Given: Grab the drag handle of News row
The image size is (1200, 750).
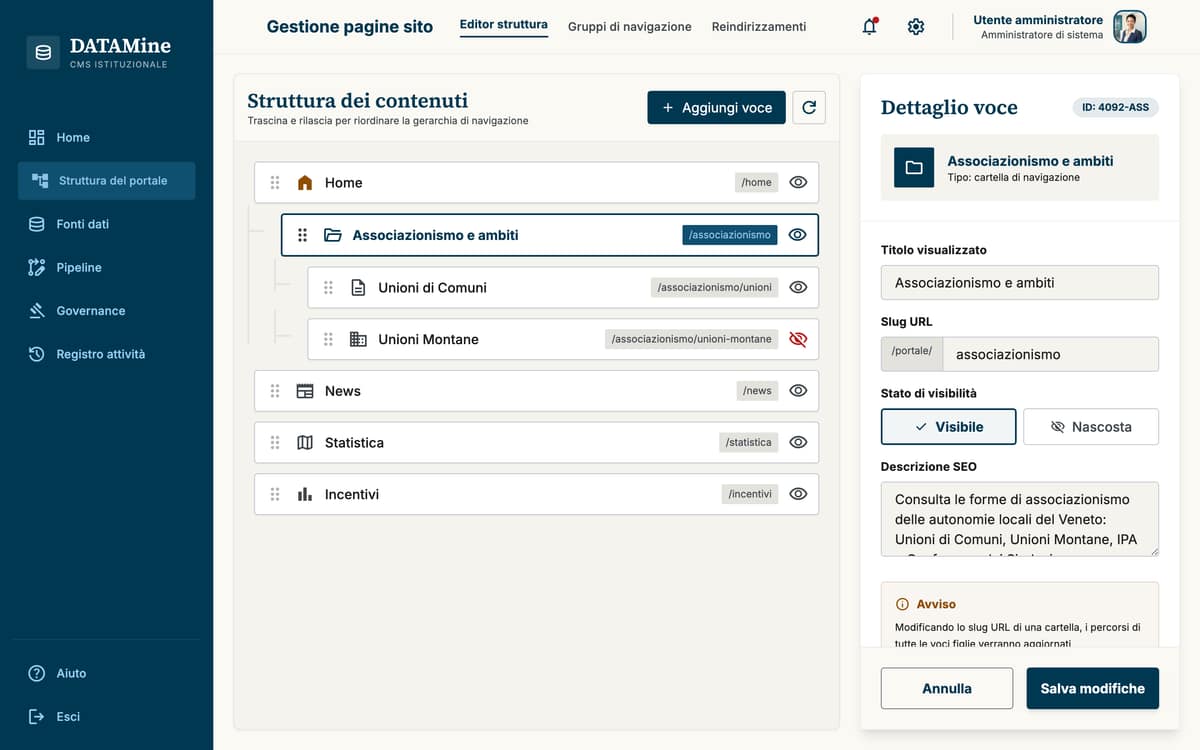Looking at the screenshot, I should (x=275, y=391).
